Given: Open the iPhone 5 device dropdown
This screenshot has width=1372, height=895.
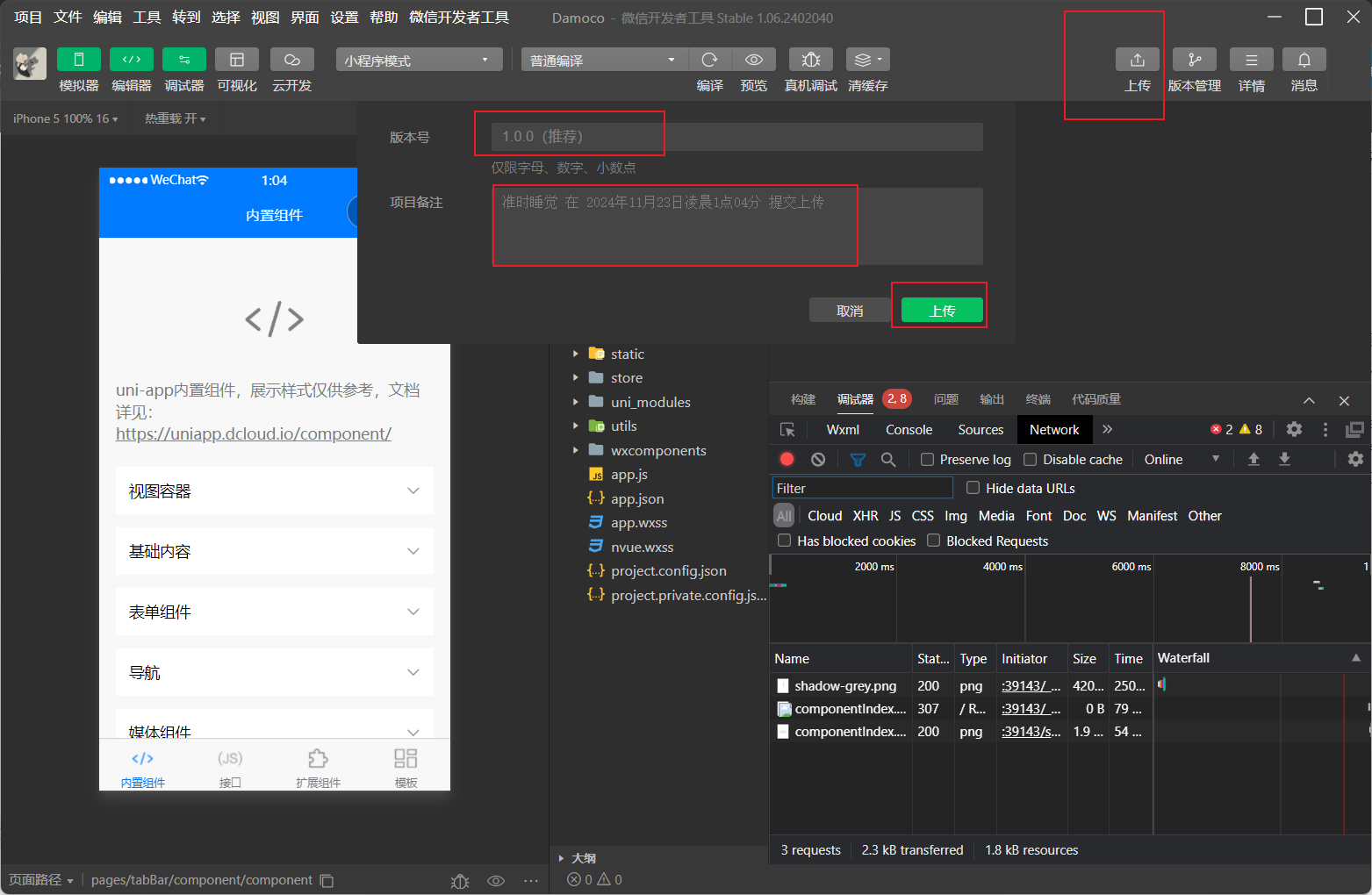Looking at the screenshot, I should [66, 118].
